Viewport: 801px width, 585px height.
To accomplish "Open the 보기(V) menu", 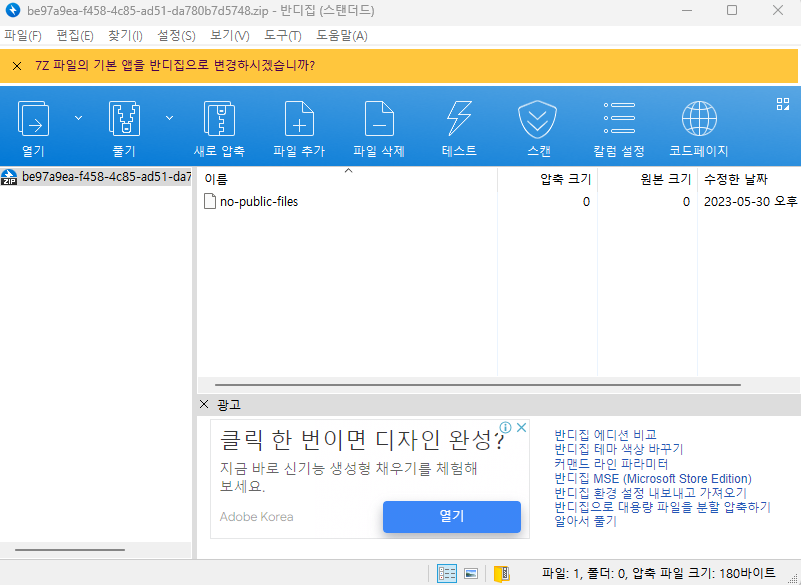I will click(230, 36).
